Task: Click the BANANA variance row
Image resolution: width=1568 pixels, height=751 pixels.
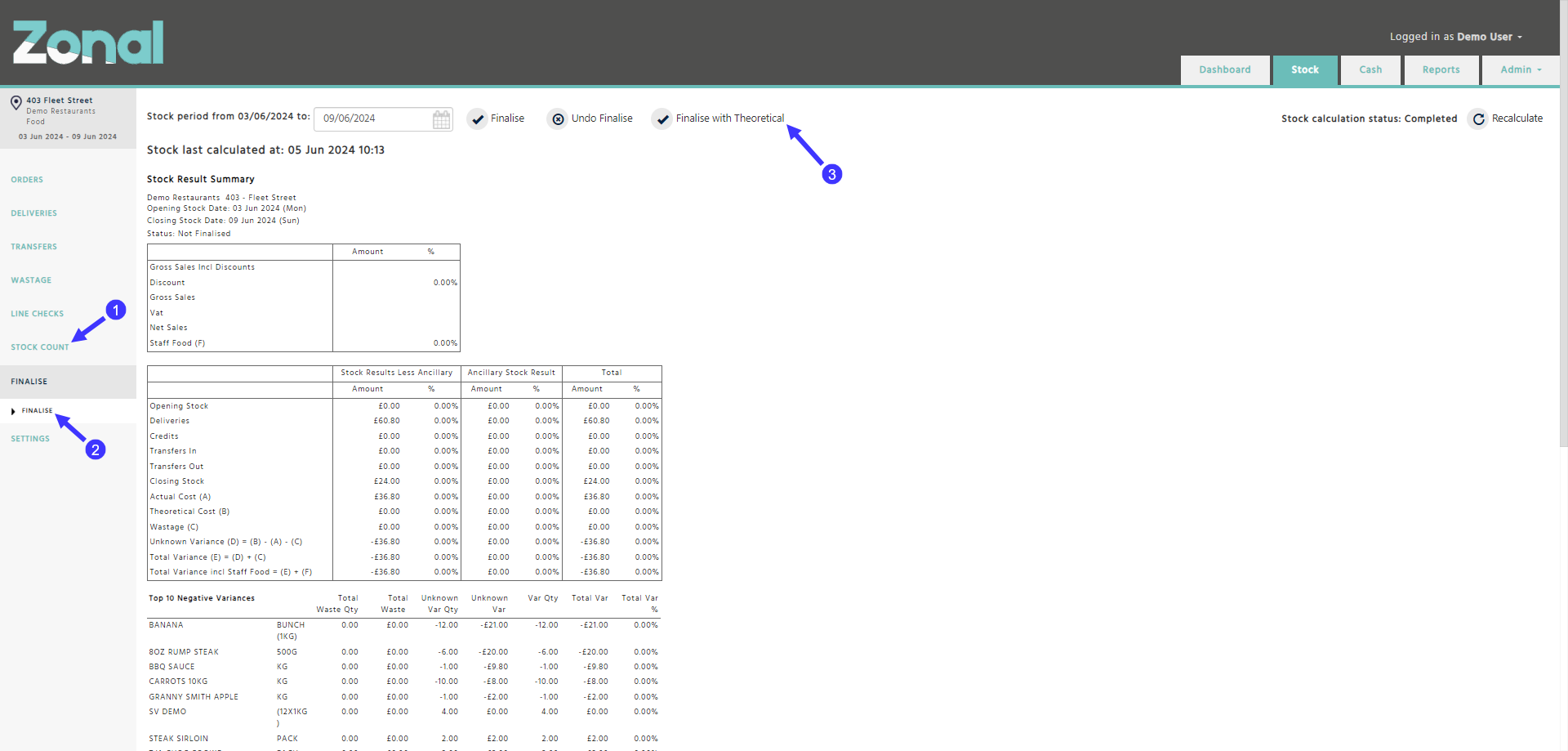Action: (x=403, y=630)
